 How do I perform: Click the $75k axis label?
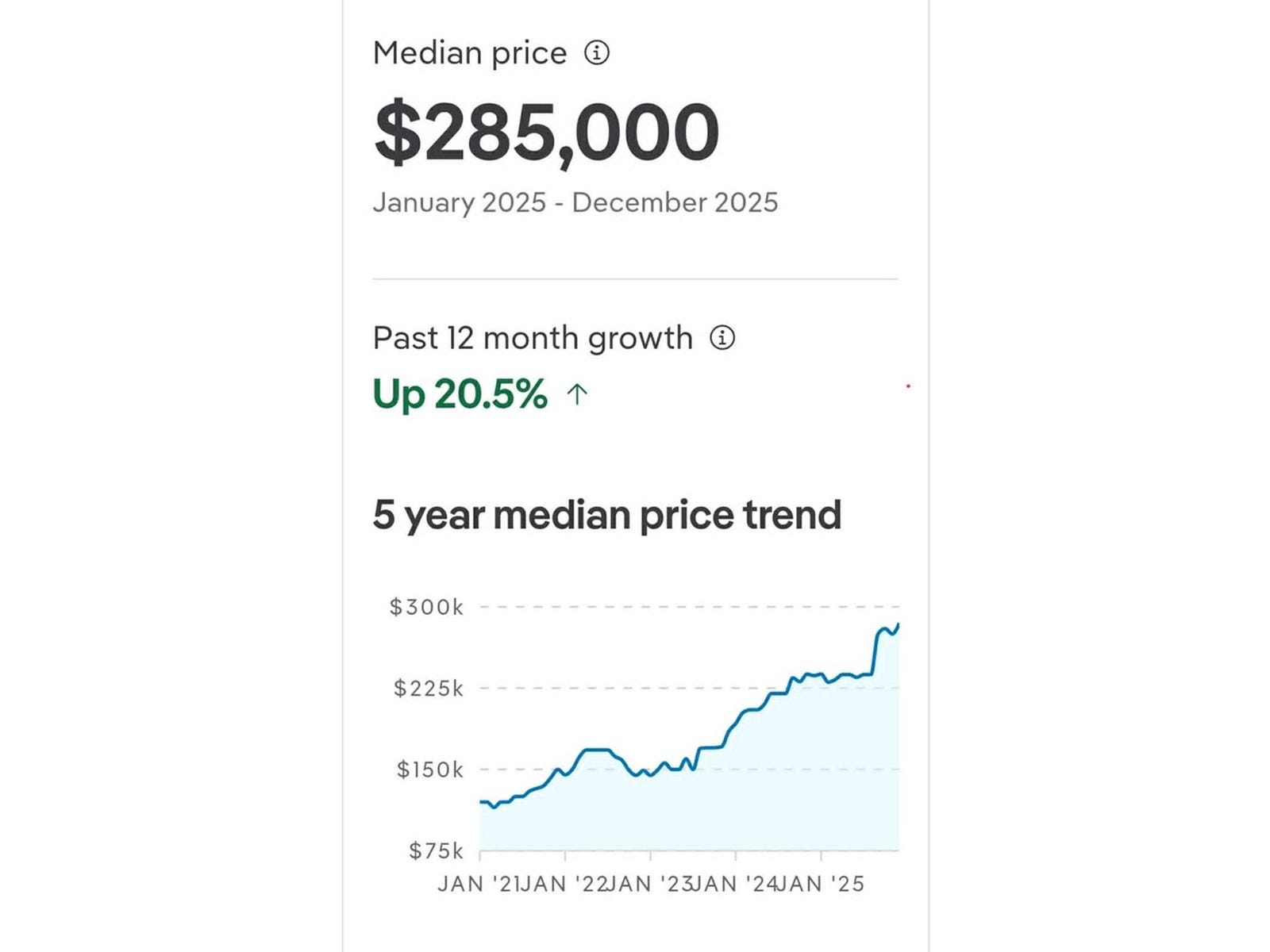pos(436,851)
